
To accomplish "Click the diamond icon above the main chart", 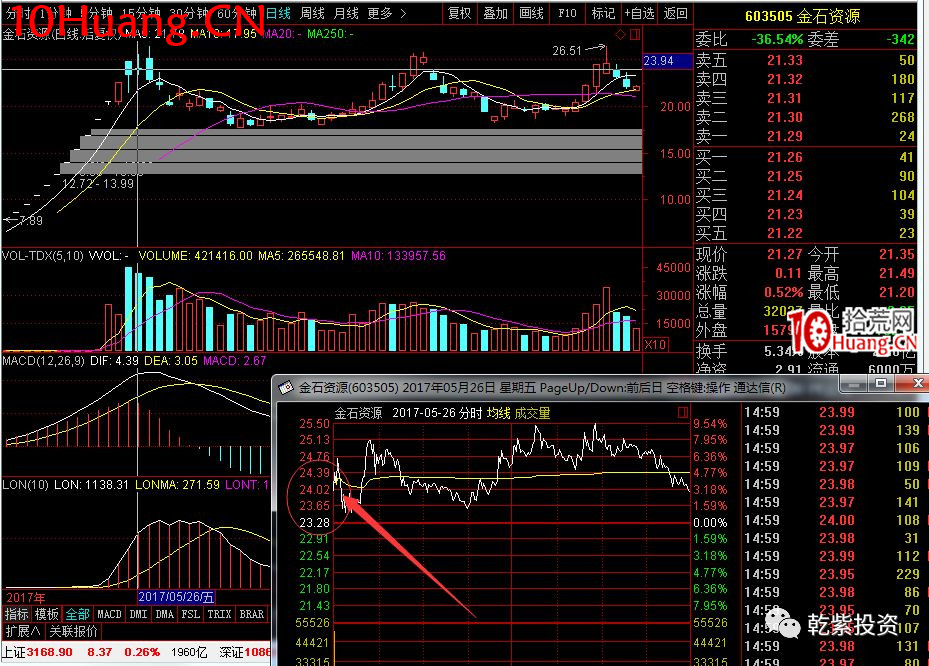I will (620, 34).
